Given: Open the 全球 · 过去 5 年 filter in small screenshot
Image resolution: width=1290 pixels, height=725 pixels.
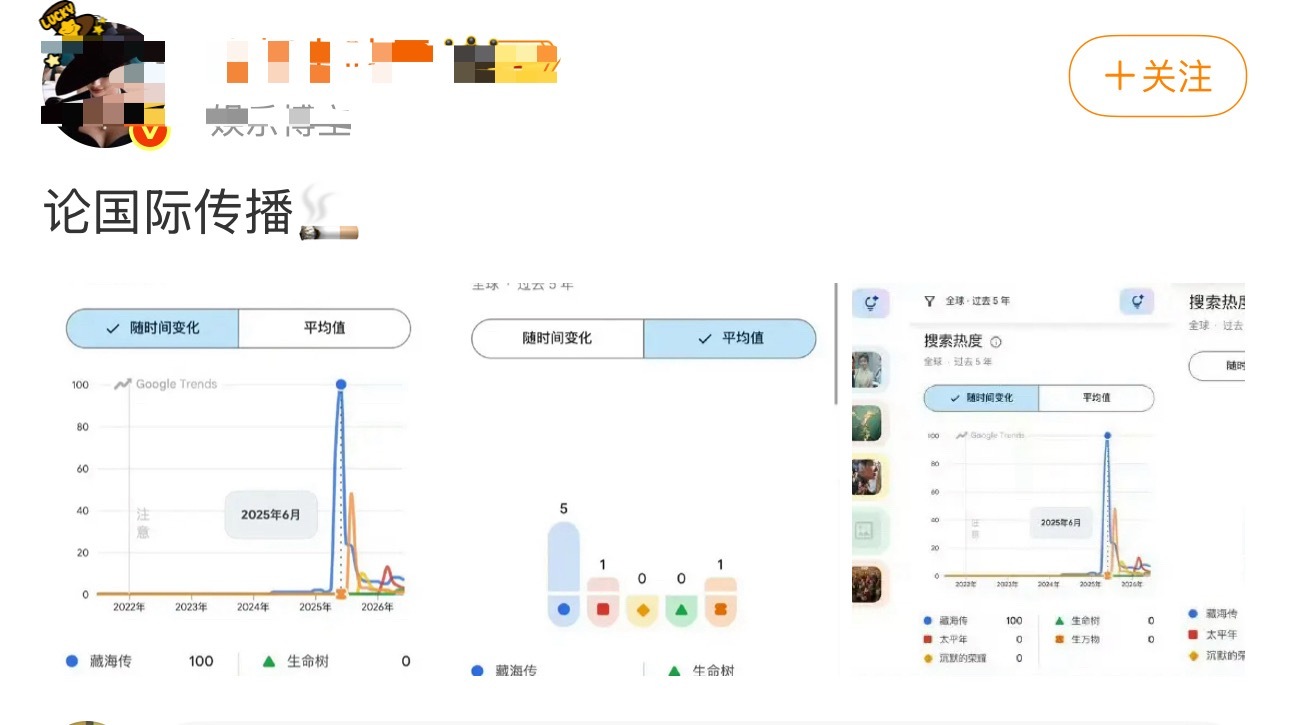Looking at the screenshot, I should (978, 301).
